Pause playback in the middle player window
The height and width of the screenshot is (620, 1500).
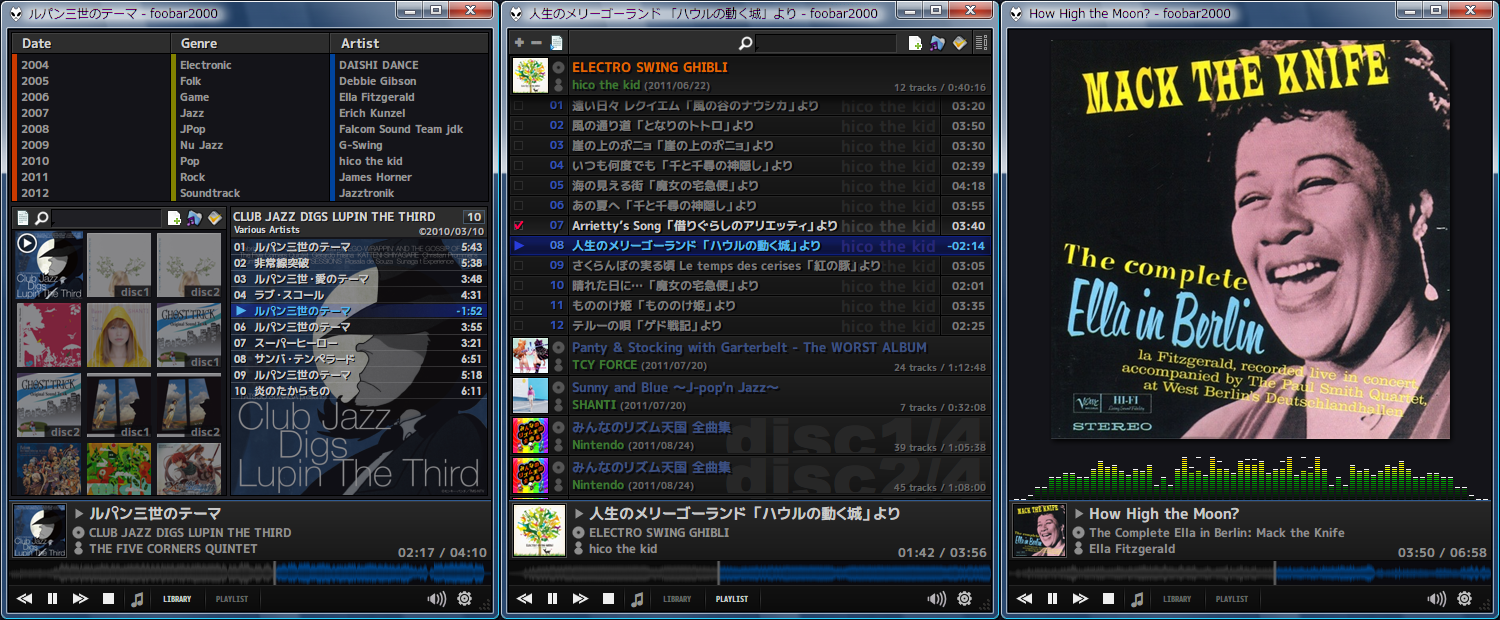552,599
